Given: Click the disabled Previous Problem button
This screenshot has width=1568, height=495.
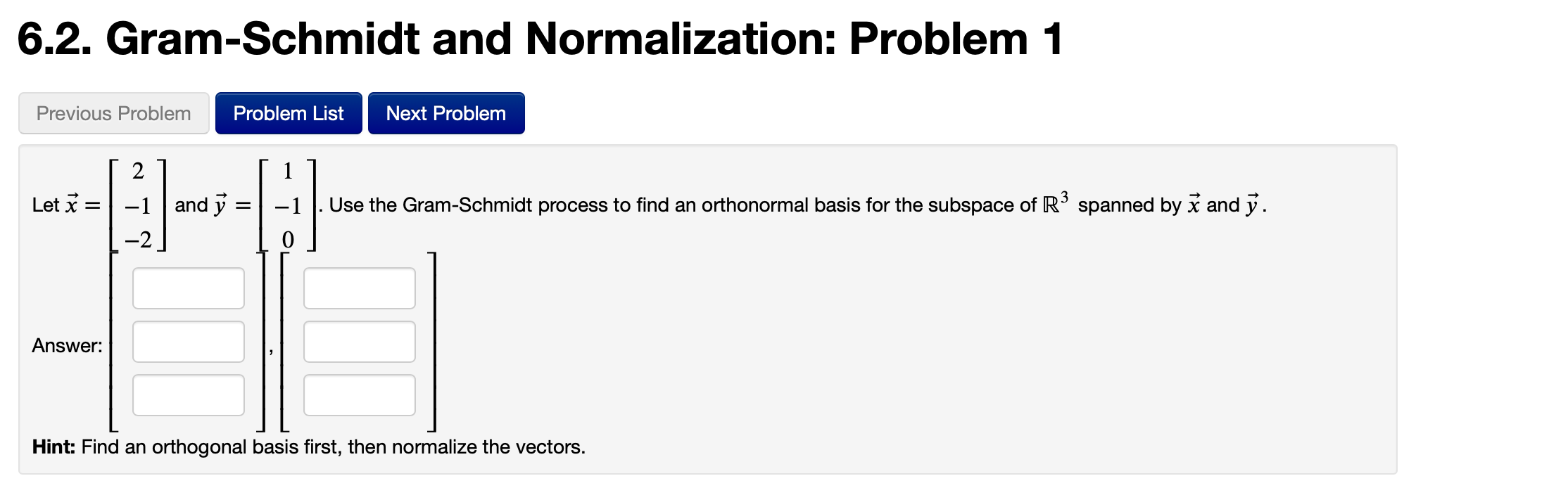Looking at the screenshot, I should coord(113,112).
